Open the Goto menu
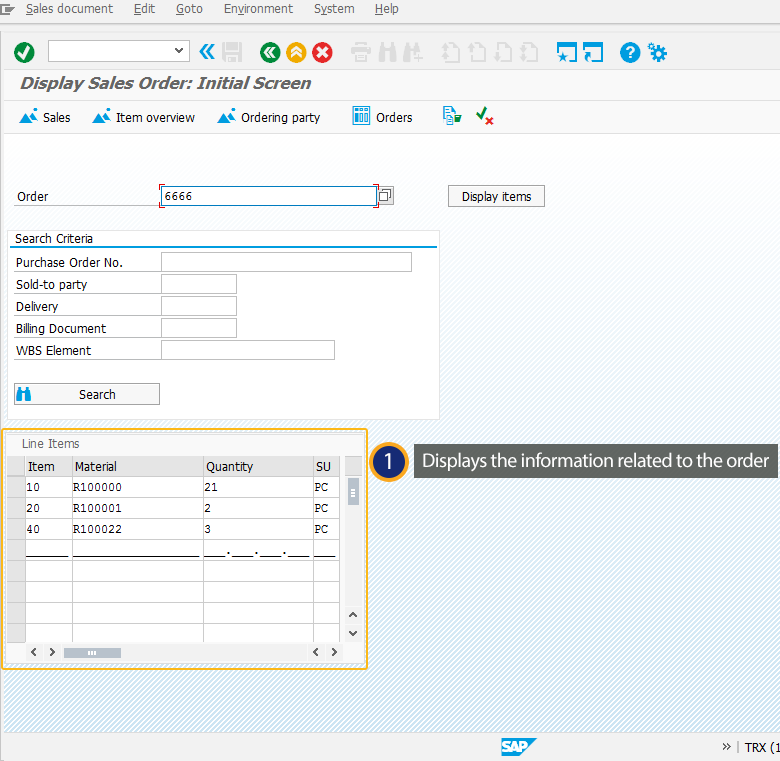The width and height of the screenshot is (780, 761). pos(189,9)
